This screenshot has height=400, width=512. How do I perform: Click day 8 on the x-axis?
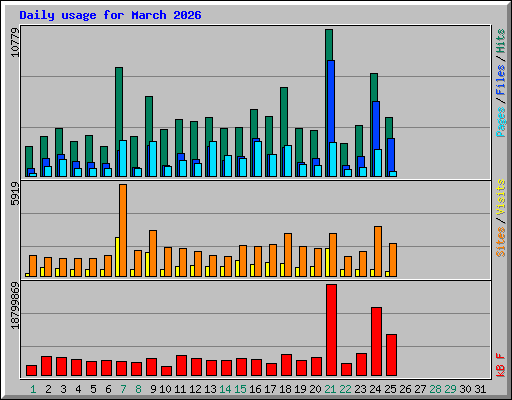point(138,389)
